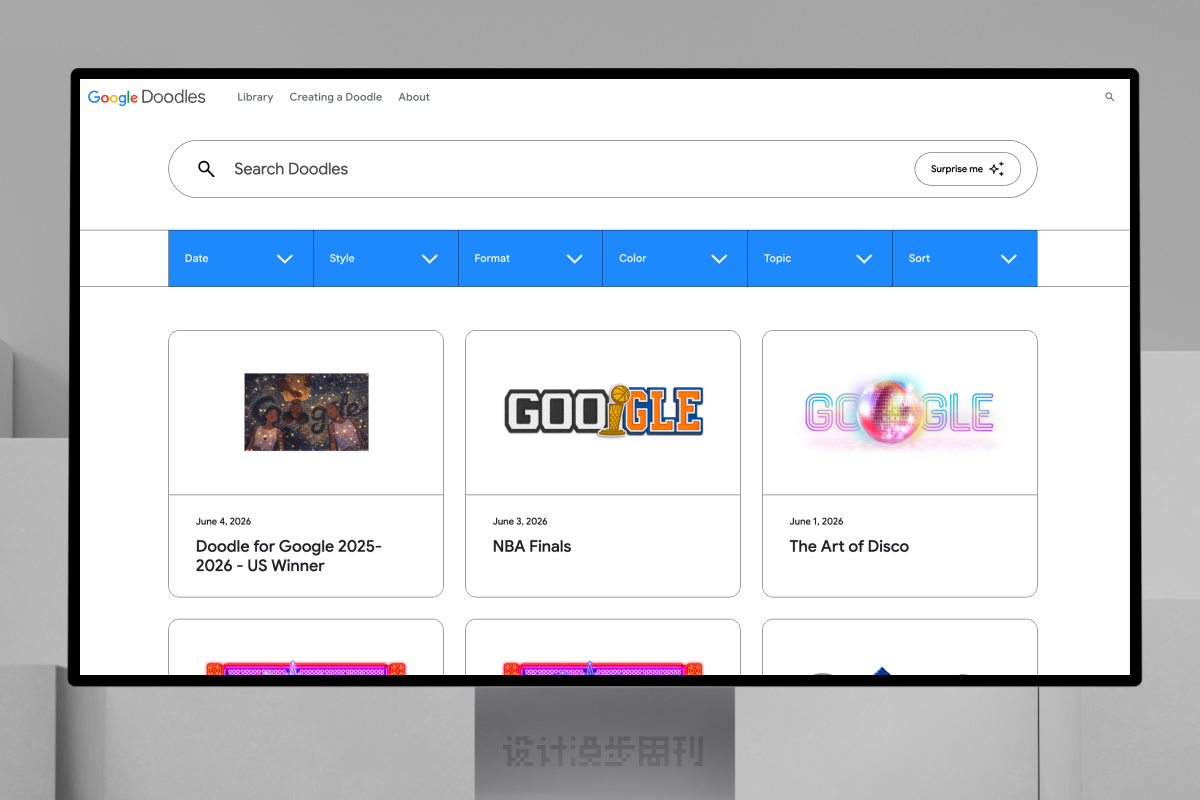Image resolution: width=1200 pixels, height=800 pixels.
Task: Click the small search icon in header
Action: click(x=1109, y=97)
